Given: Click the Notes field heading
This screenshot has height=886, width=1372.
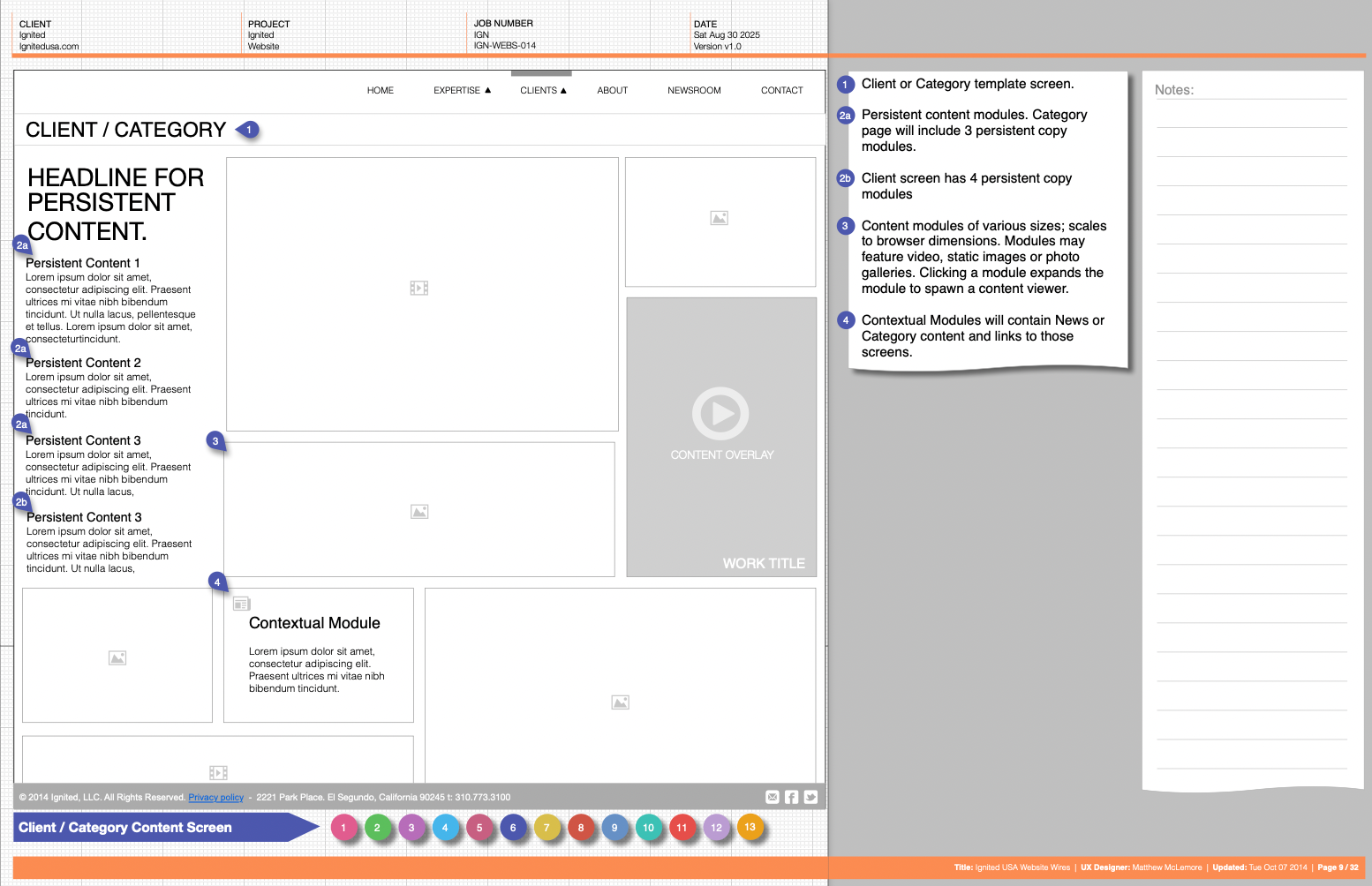Looking at the screenshot, I should tap(1174, 90).
